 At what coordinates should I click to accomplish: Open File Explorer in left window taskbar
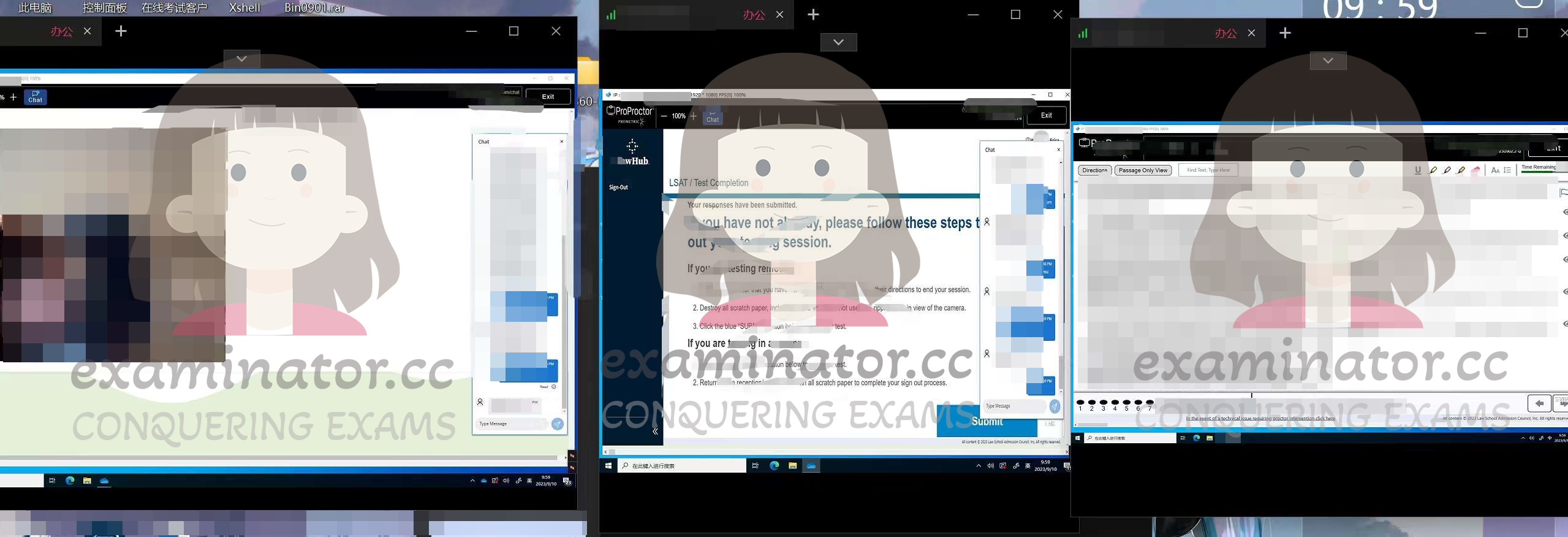click(87, 481)
